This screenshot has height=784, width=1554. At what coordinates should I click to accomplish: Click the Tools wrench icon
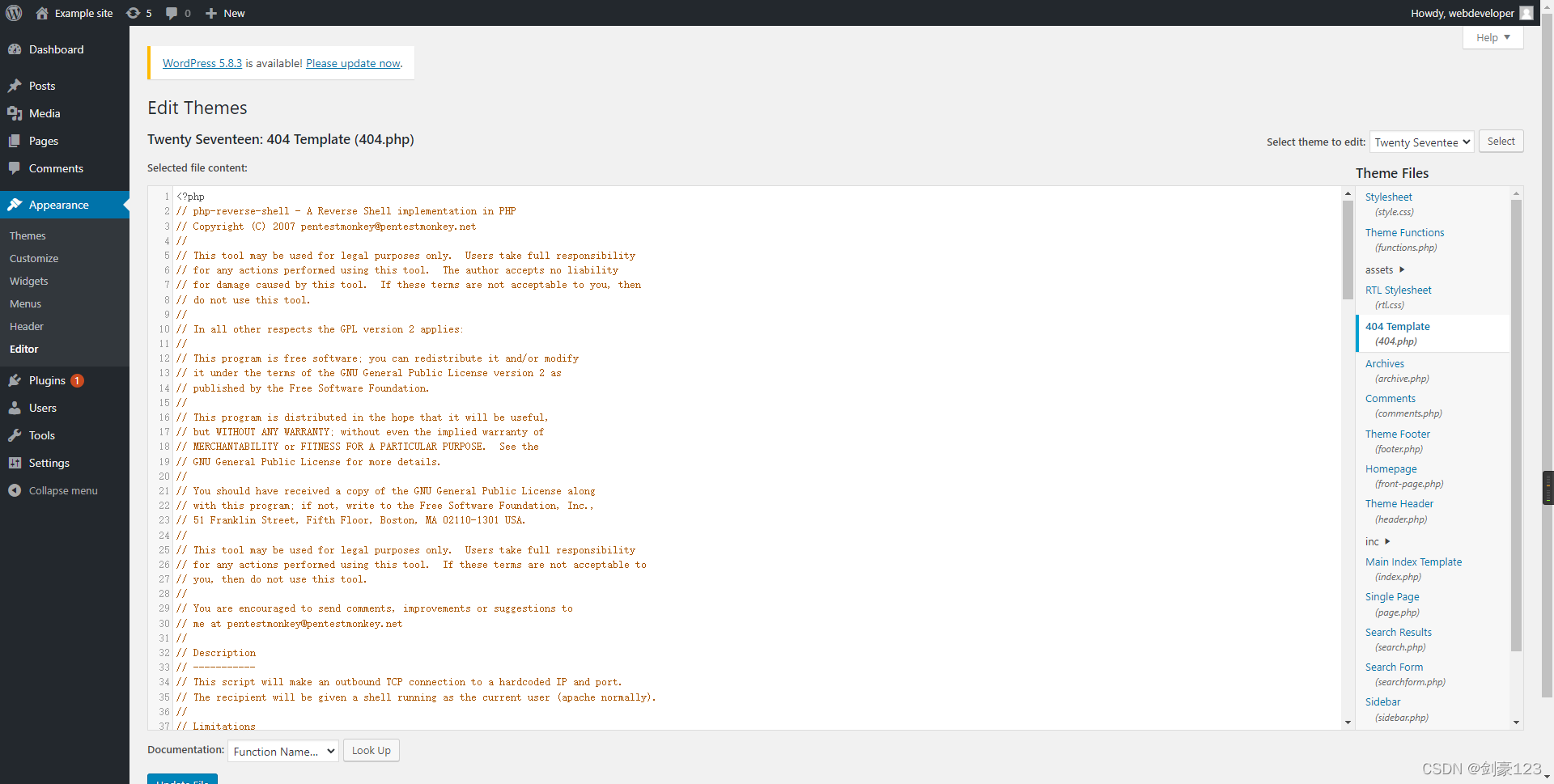pos(15,435)
